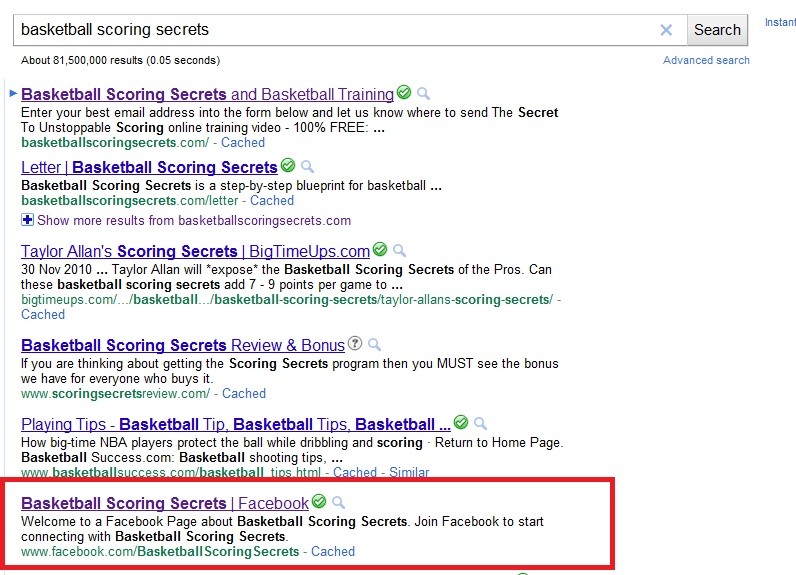The image size is (796, 575).
Task: Open the magnifier preview for the first result
Action: (424, 94)
